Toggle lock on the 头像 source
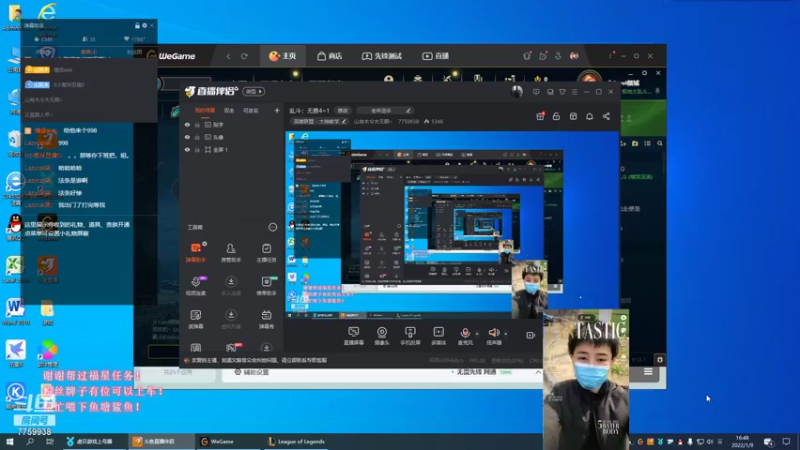Viewport: 800px width, 450px height. coord(197,137)
